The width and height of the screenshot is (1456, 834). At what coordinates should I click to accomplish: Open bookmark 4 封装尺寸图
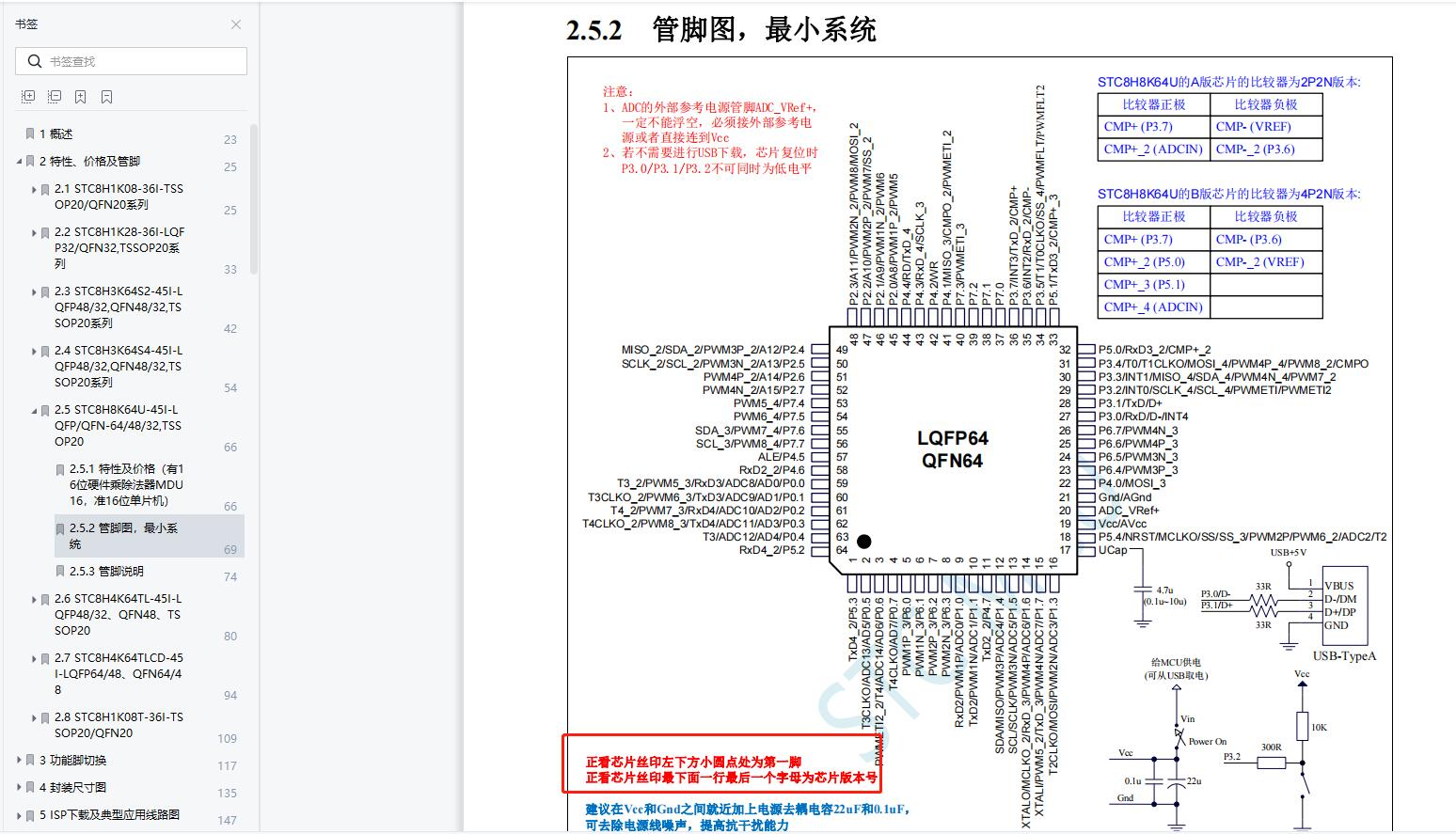click(x=72, y=787)
